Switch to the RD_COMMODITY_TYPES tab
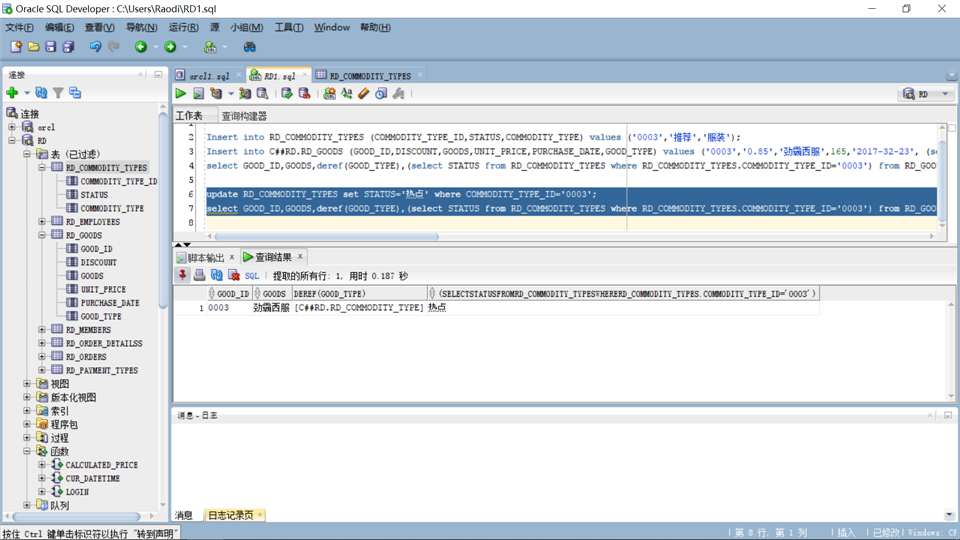Image resolution: width=960 pixels, height=540 pixels. pyautogui.click(x=370, y=75)
